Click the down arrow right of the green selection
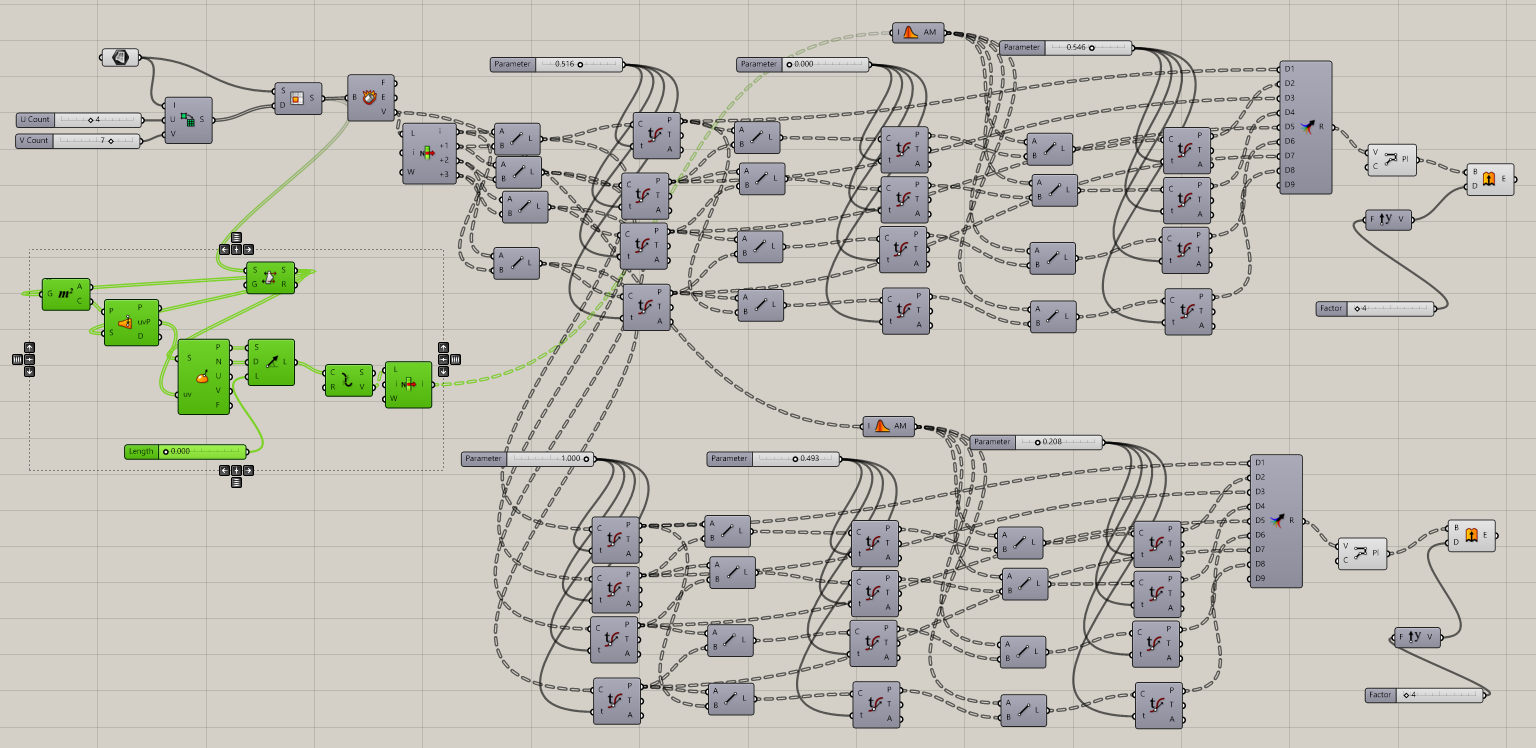The height and width of the screenshot is (748, 1536). point(443,372)
